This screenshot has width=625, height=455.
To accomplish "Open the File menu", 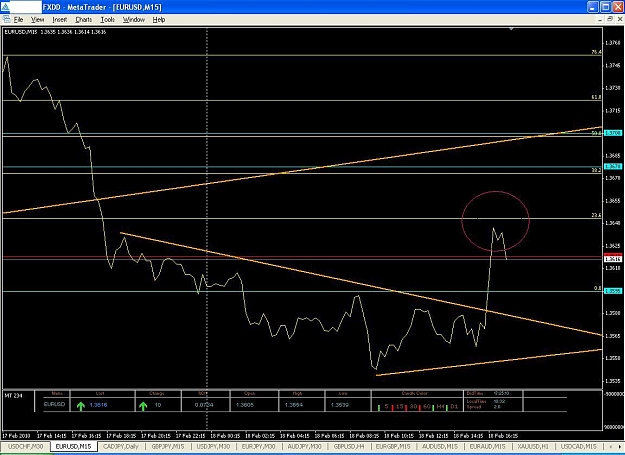I will click(18, 20).
